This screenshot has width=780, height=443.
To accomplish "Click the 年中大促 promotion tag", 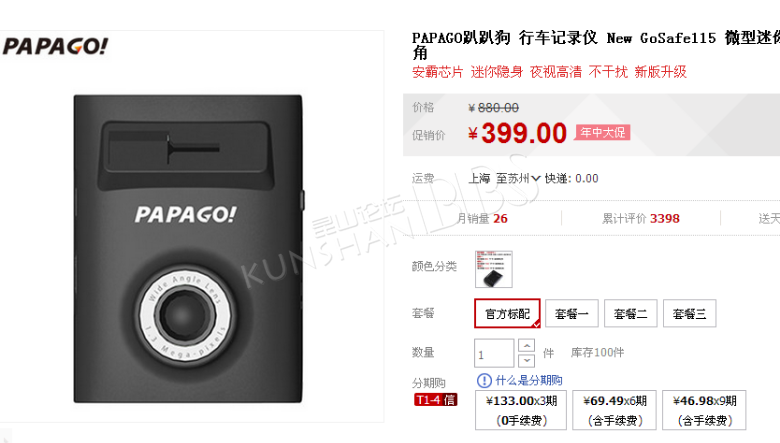I will click(603, 132).
